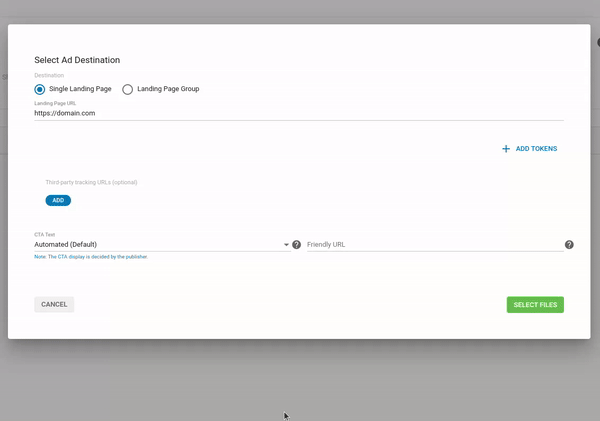Click the green Select Files button

coord(535,304)
